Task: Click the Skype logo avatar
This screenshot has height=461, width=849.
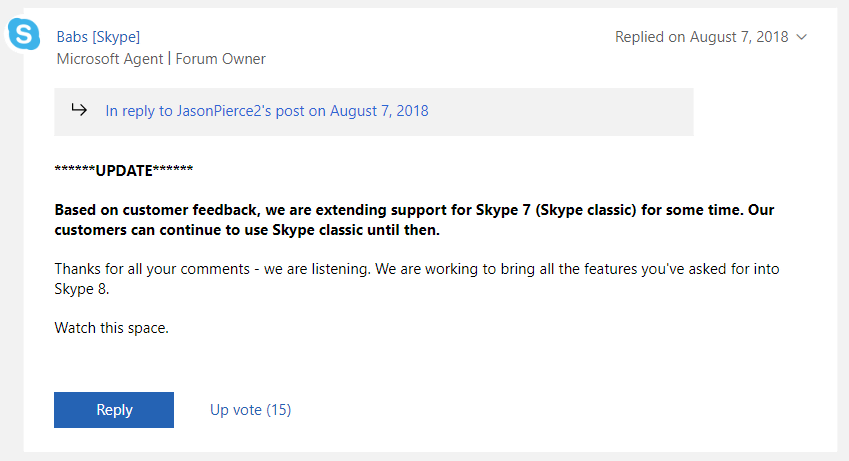Action: pos(24,34)
